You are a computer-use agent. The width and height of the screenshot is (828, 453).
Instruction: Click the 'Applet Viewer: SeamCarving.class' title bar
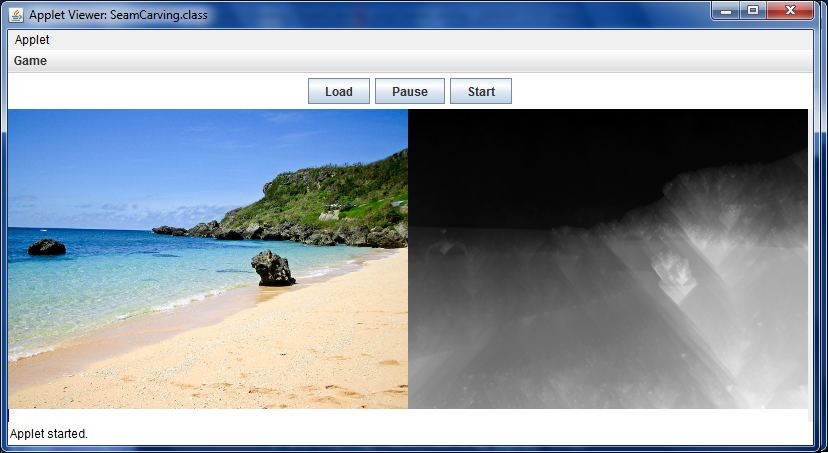(118, 14)
